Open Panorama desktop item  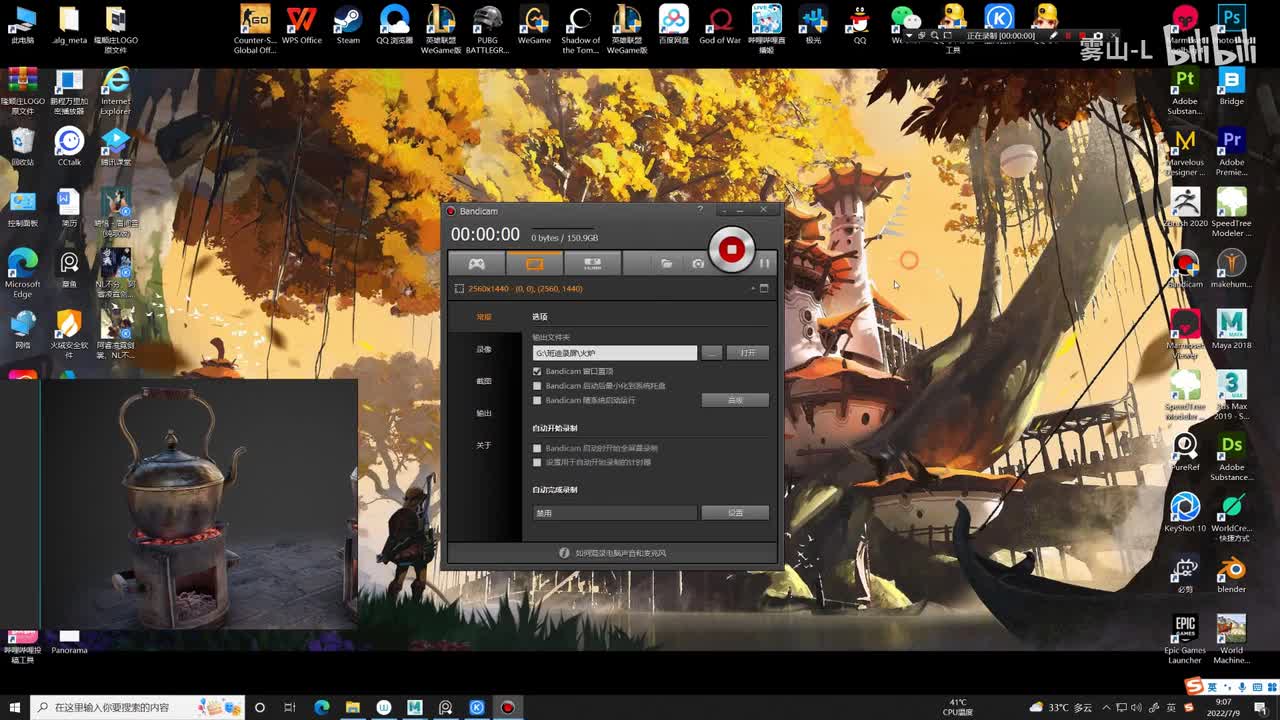[x=69, y=642]
